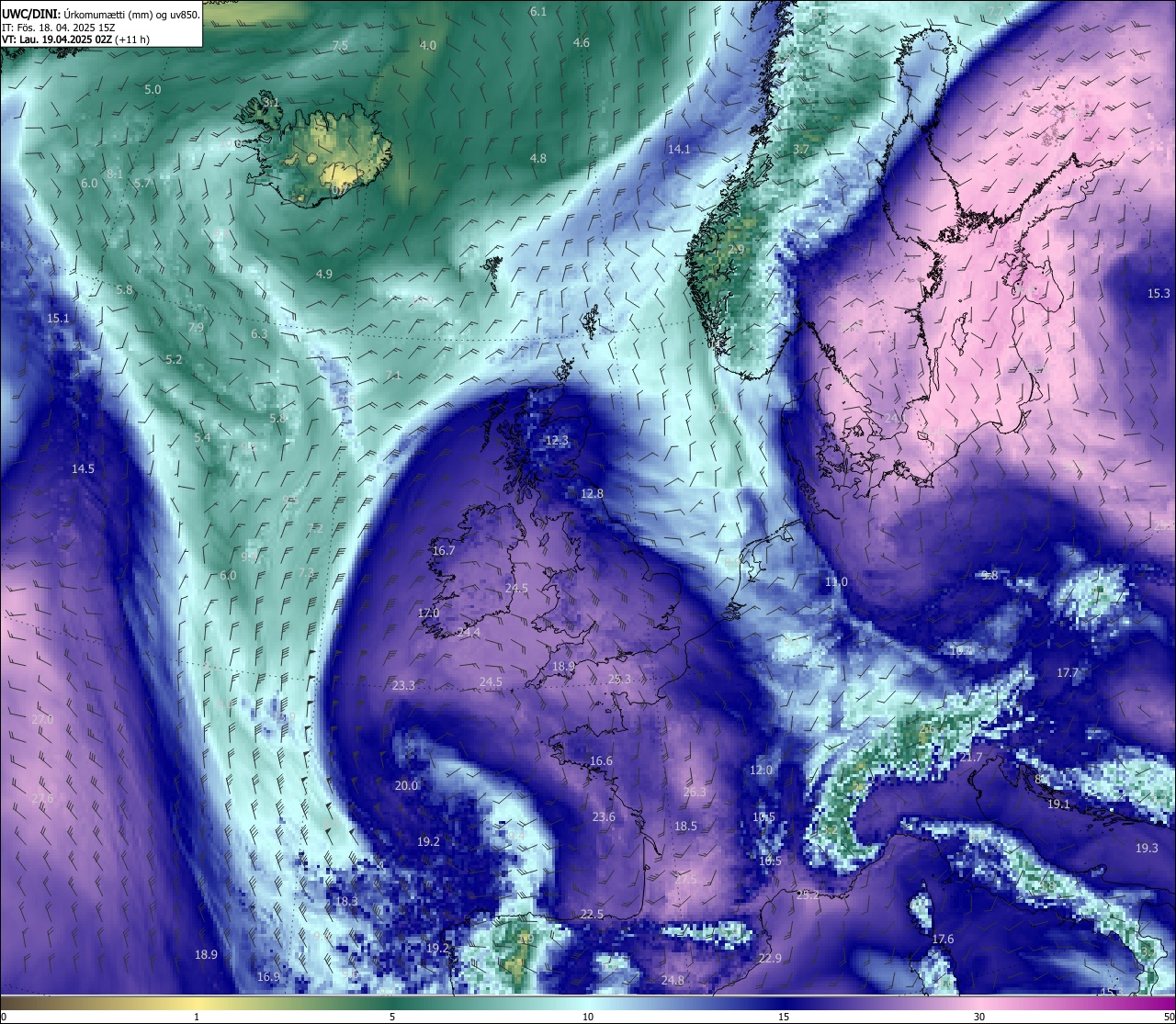Click the 22.5 value near the Pyrenees
Screen dimensions: 1176x1024
pyautogui.click(x=593, y=914)
